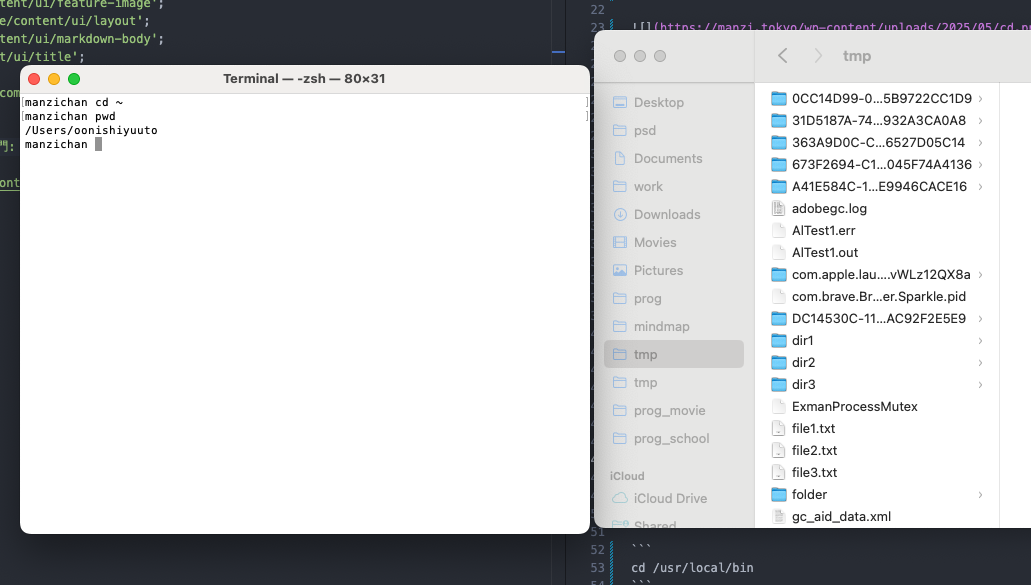The image size is (1031, 585).
Task: Click the A41E584C folder name
Action: coord(879,187)
